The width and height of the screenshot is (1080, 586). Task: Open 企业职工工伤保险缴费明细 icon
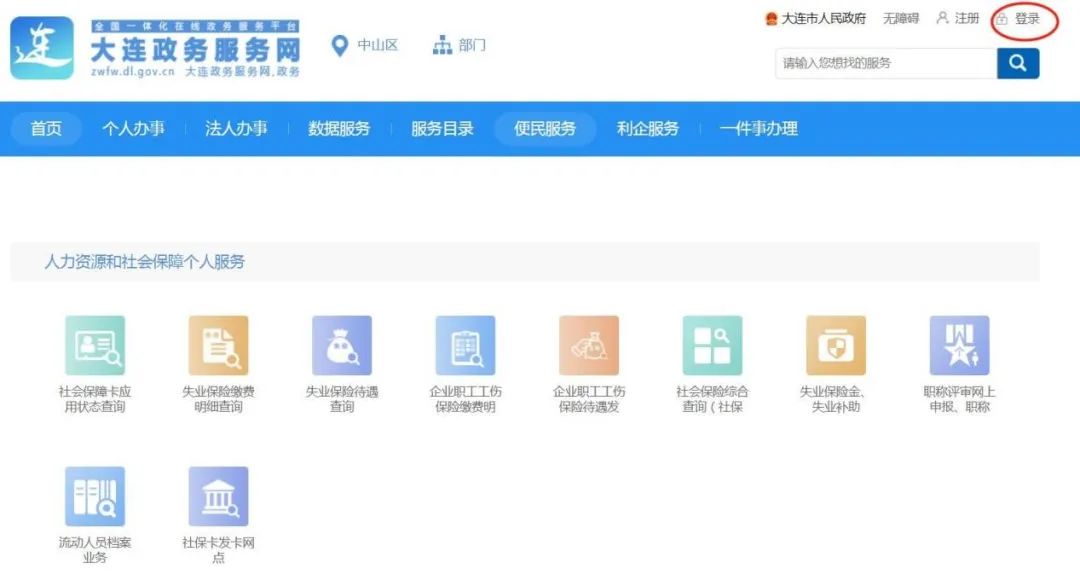(465, 346)
